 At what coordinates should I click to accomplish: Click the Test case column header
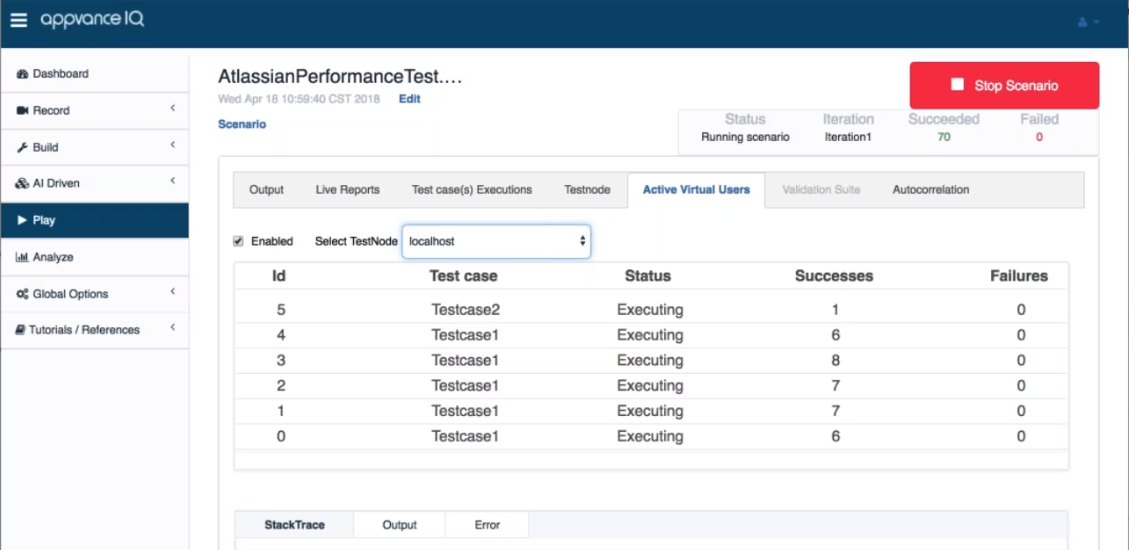point(464,276)
